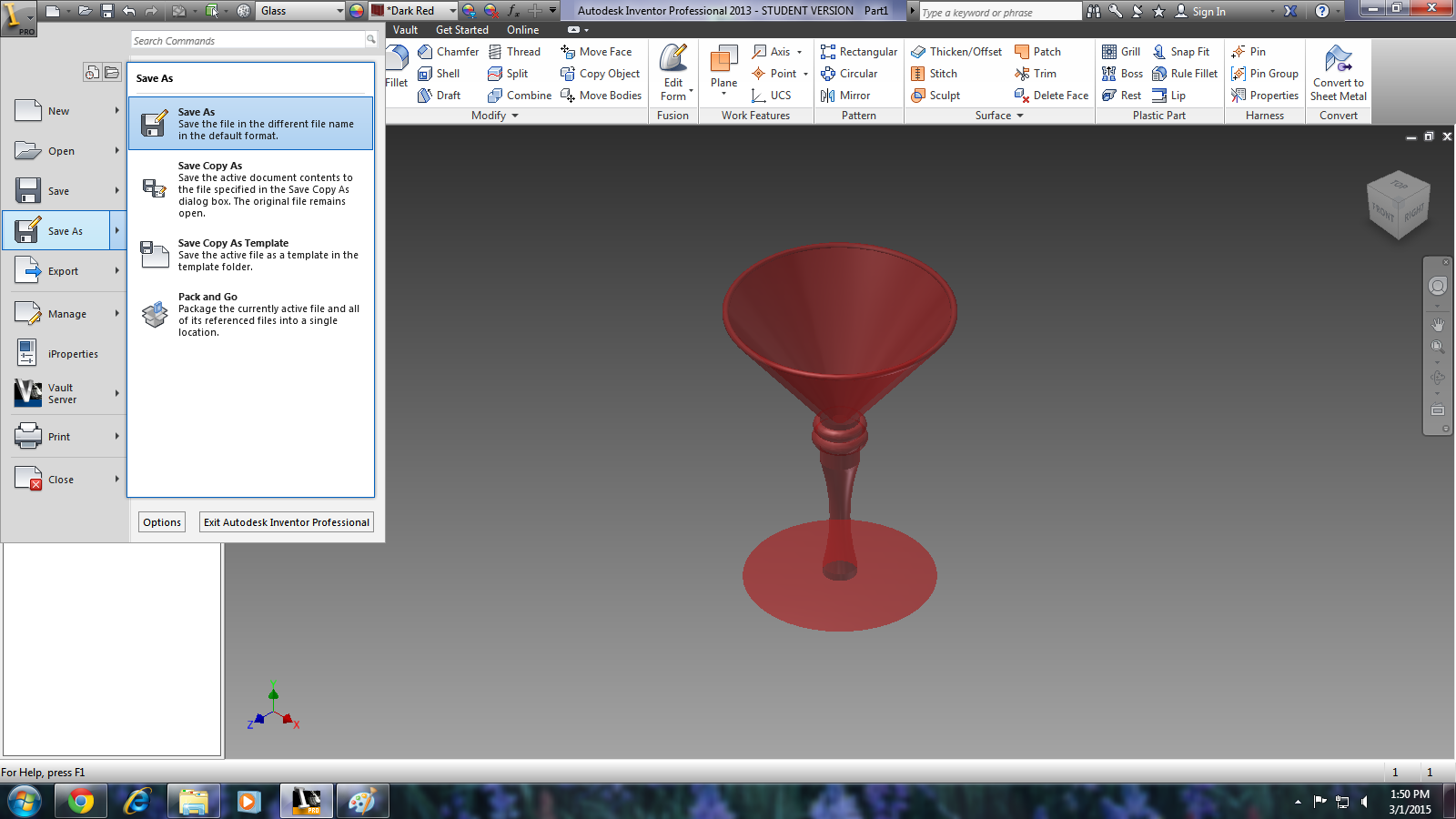Click the Windows Start button
The image size is (1456, 819).
click(24, 802)
